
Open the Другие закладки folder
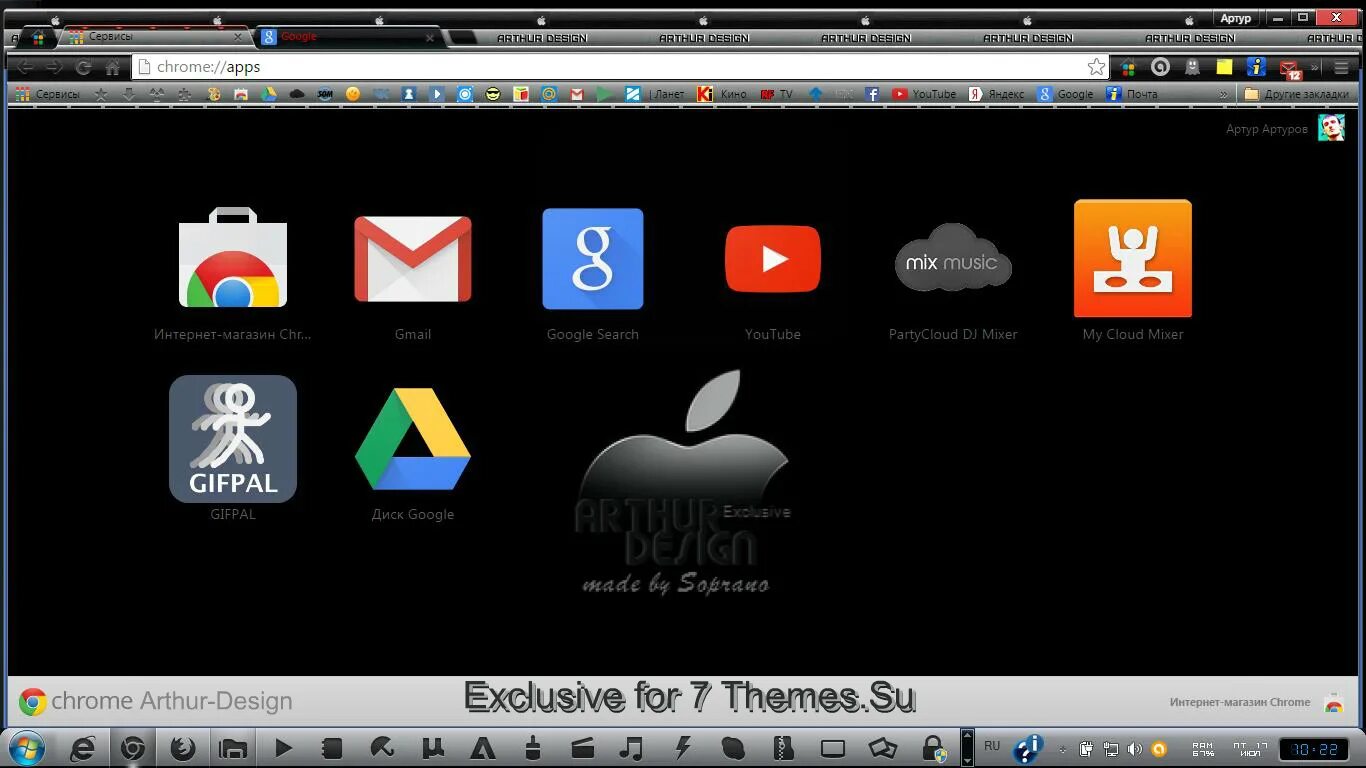point(1296,94)
